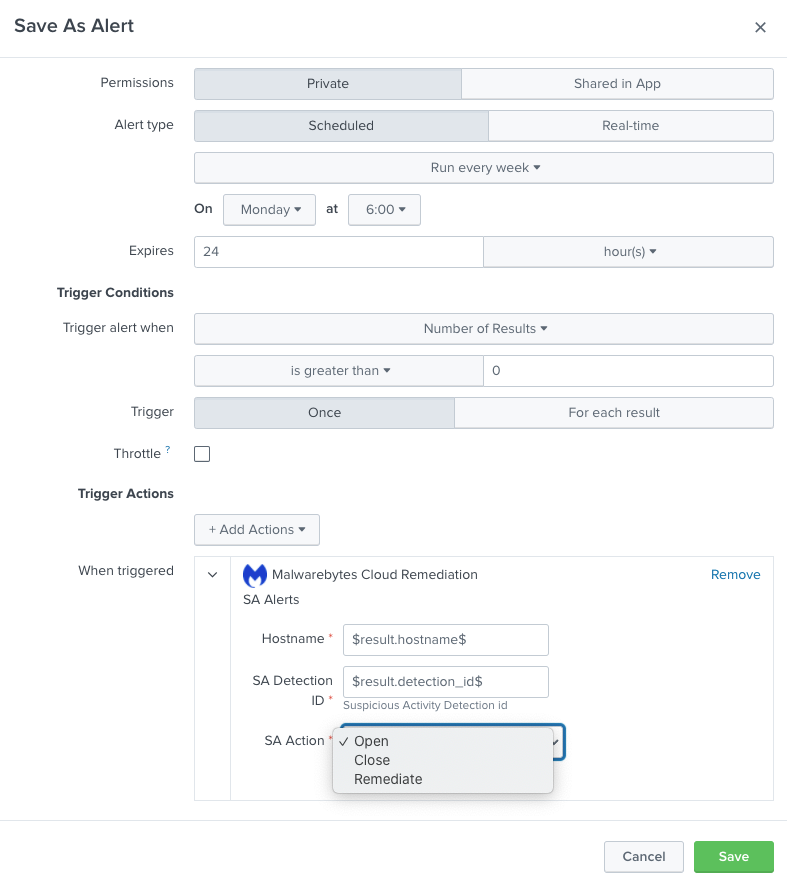The image size is (787, 885).
Task: Click the Trigger Actions heading
Action: (125, 493)
